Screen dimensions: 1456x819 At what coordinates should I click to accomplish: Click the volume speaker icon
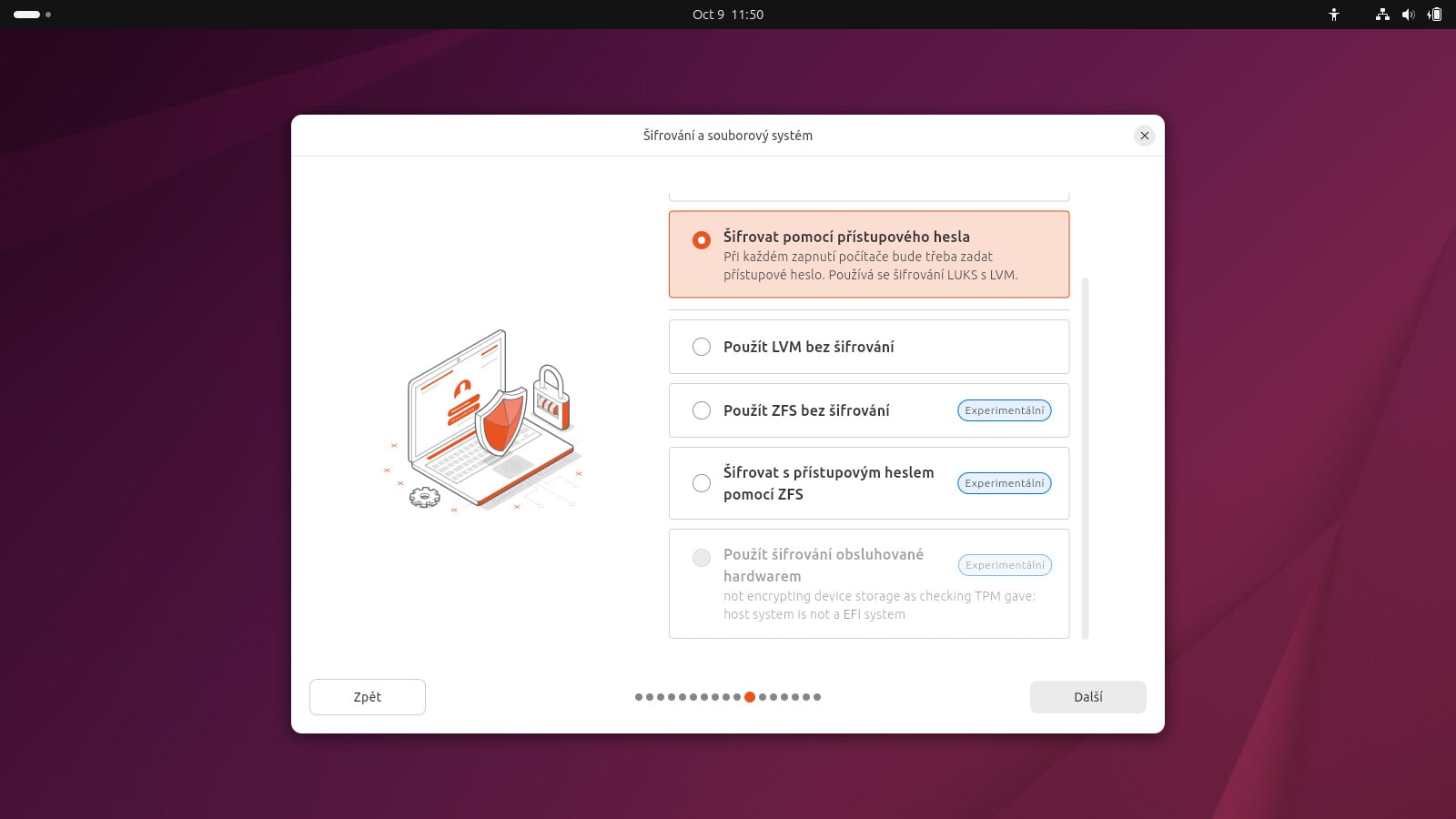pos(1409,15)
